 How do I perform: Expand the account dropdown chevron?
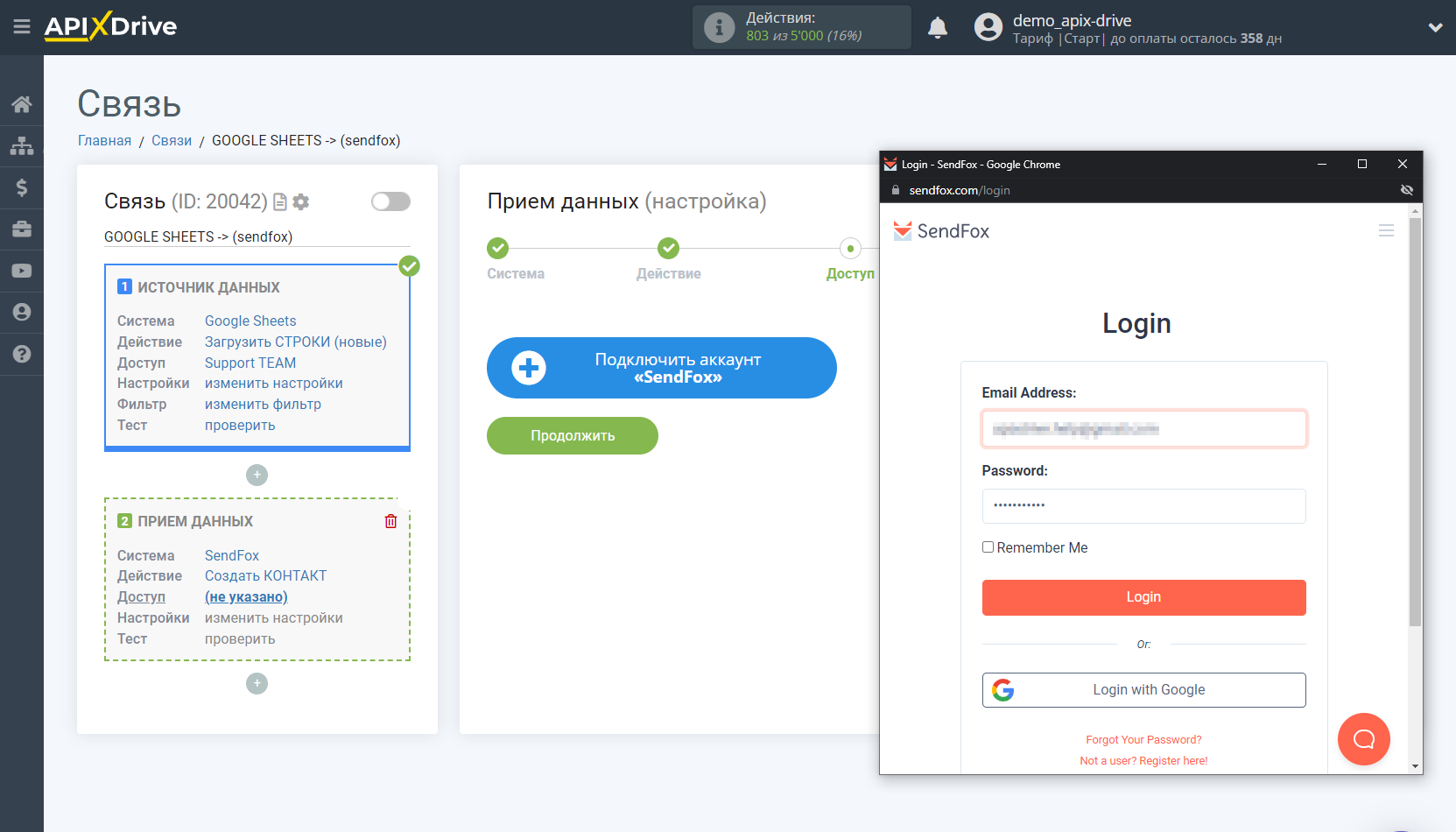point(1435,27)
